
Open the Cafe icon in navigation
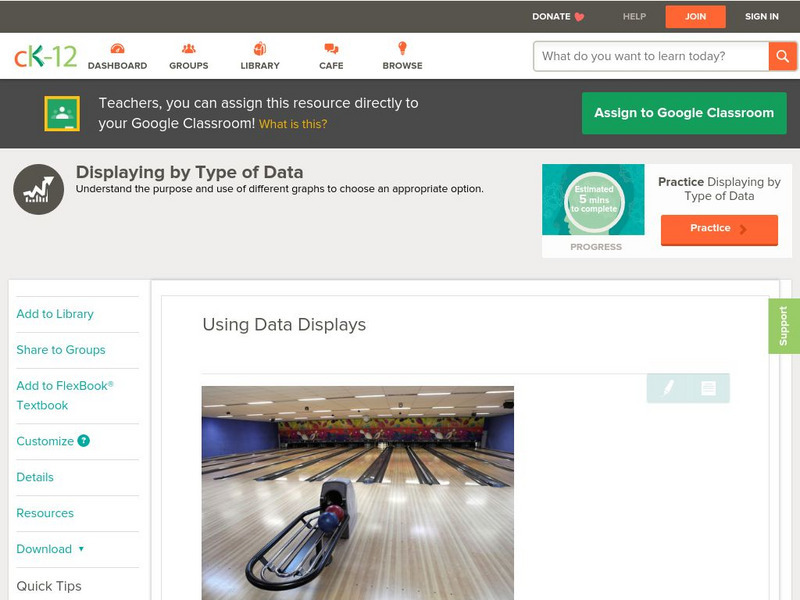[331, 49]
